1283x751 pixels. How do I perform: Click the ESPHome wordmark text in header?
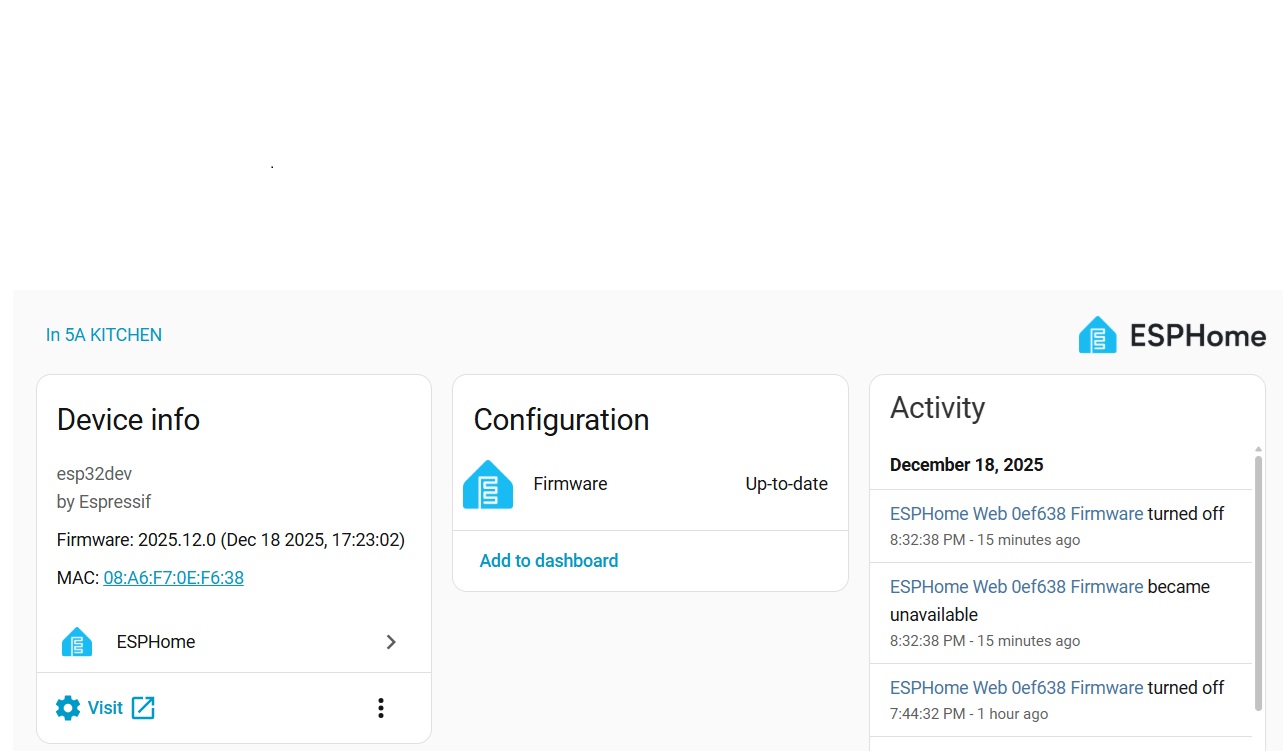pos(1197,336)
